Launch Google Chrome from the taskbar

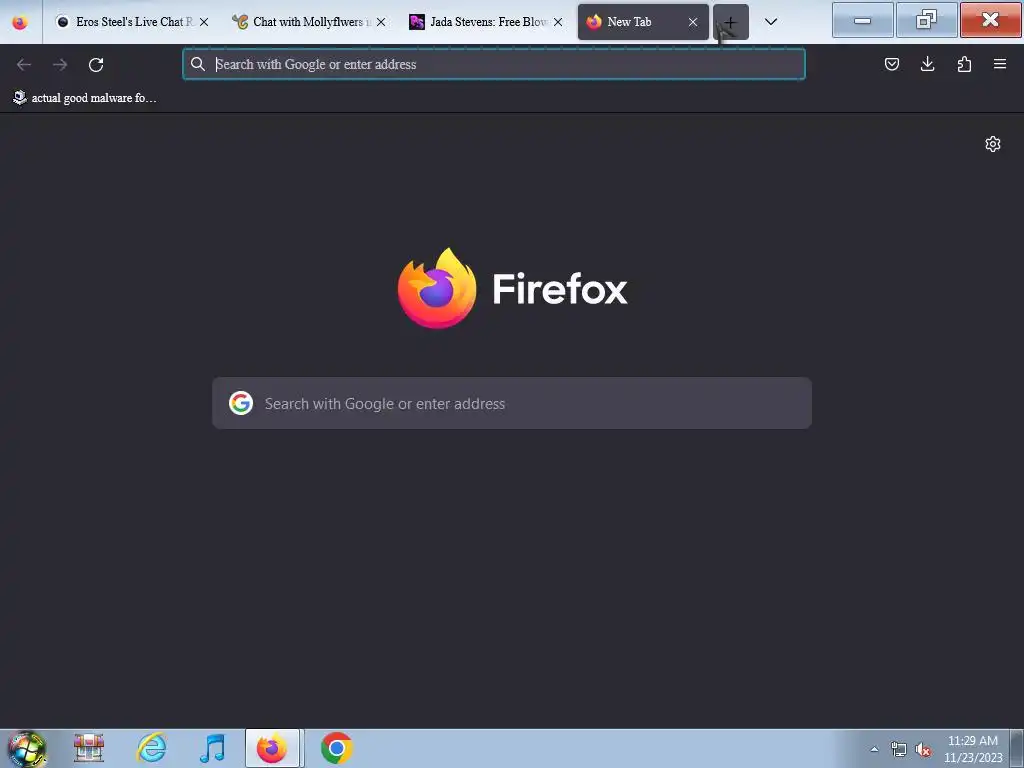(x=336, y=748)
